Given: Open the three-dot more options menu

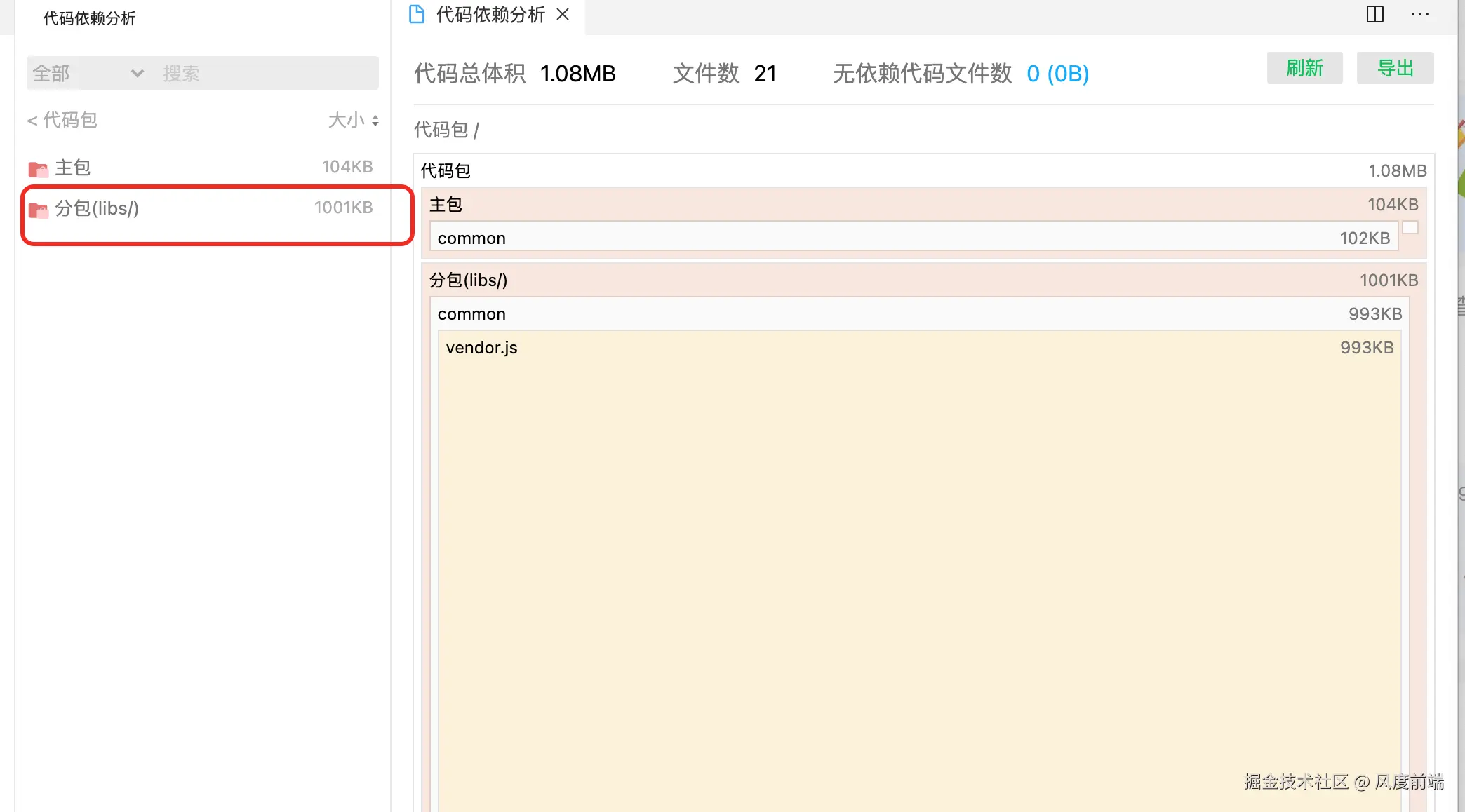Looking at the screenshot, I should coord(1419,15).
